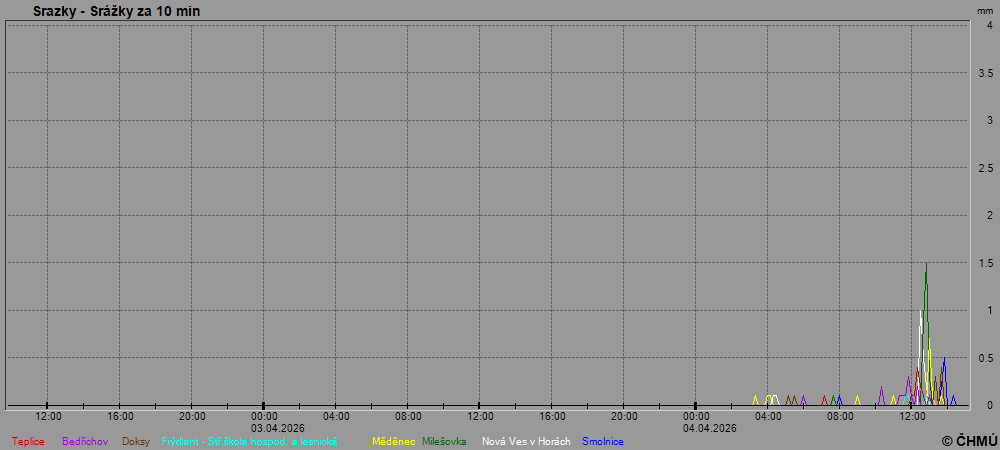Click the 4 value on y-axis
This screenshot has width=1000, height=450.
pyautogui.click(x=989, y=25)
